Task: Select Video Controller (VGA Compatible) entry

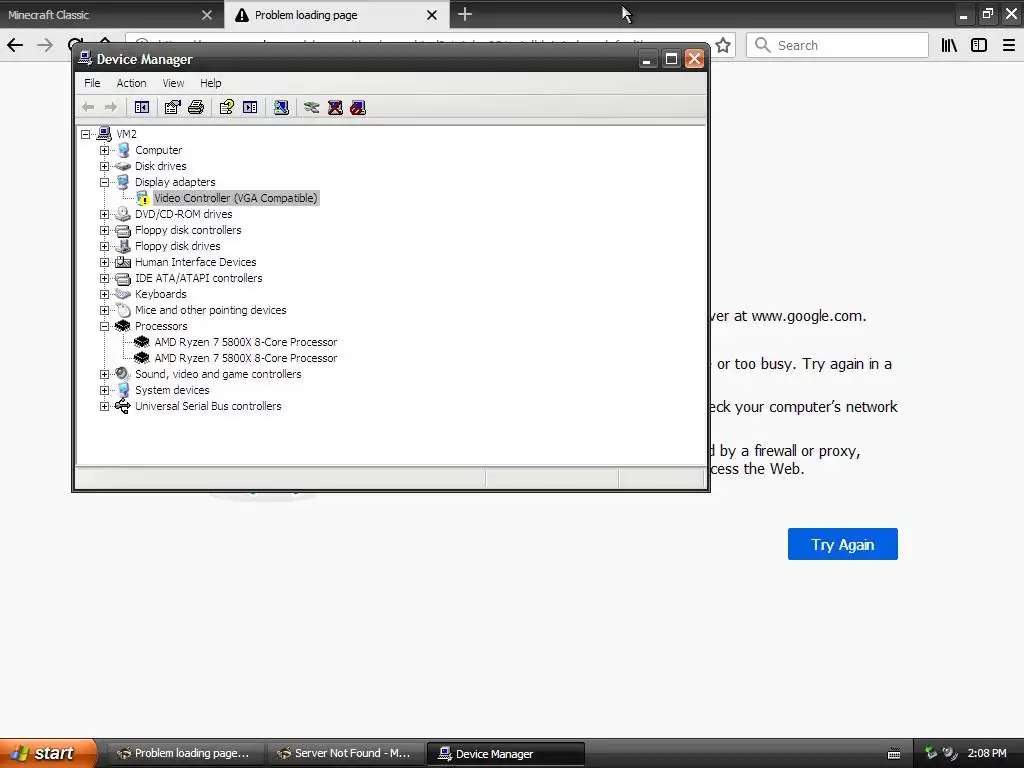Action: click(236, 198)
